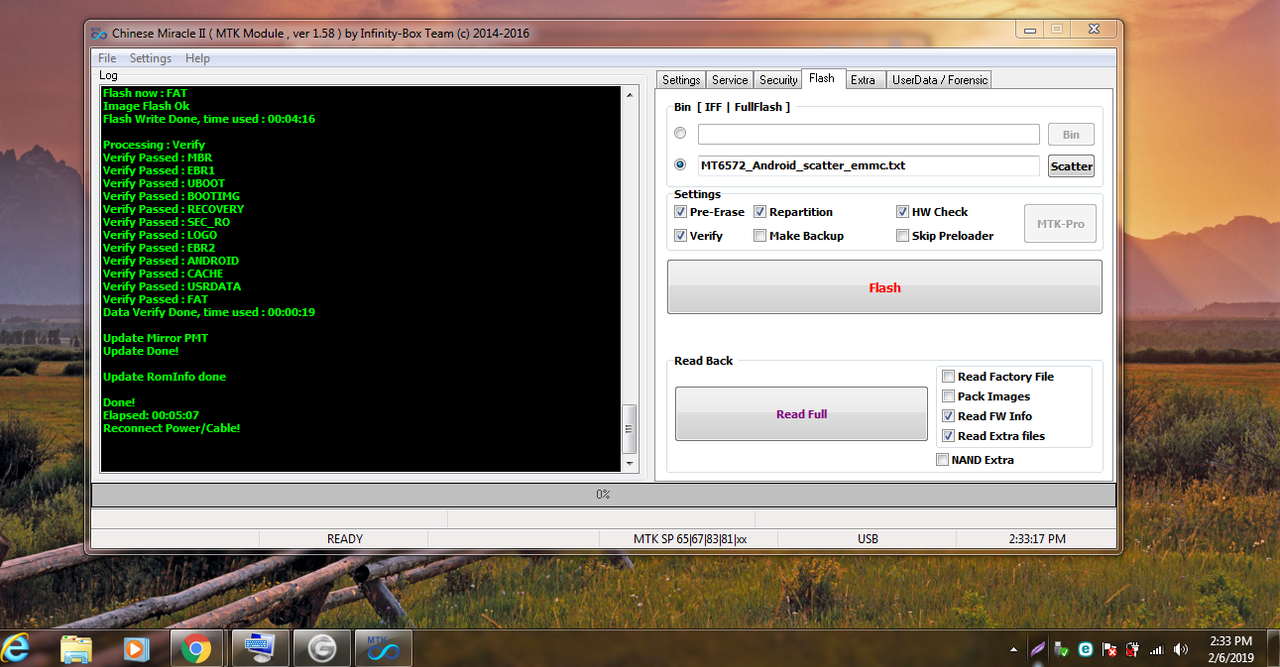Open Google Chrome from the taskbar
Viewport: 1280px width, 667px height.
[x=196, y=648]
